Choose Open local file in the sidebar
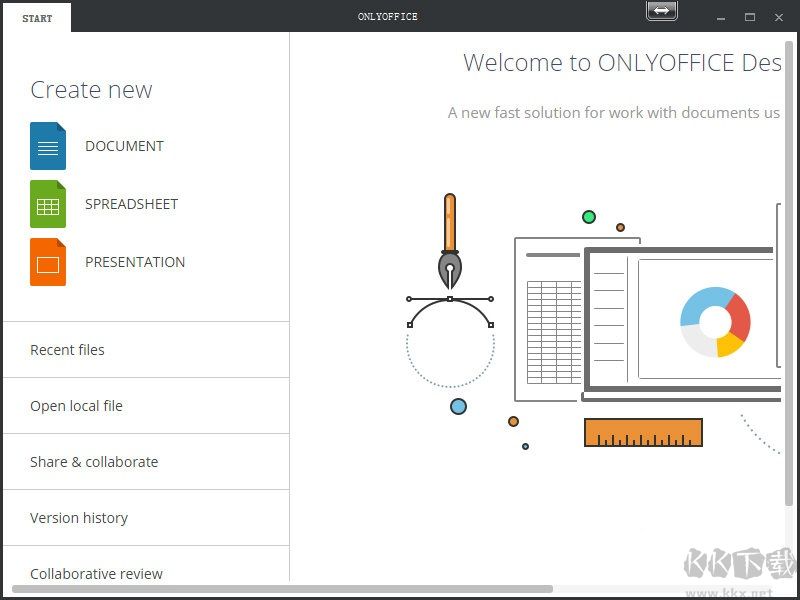The image size is (800, 600). click(x=76, y=405)
